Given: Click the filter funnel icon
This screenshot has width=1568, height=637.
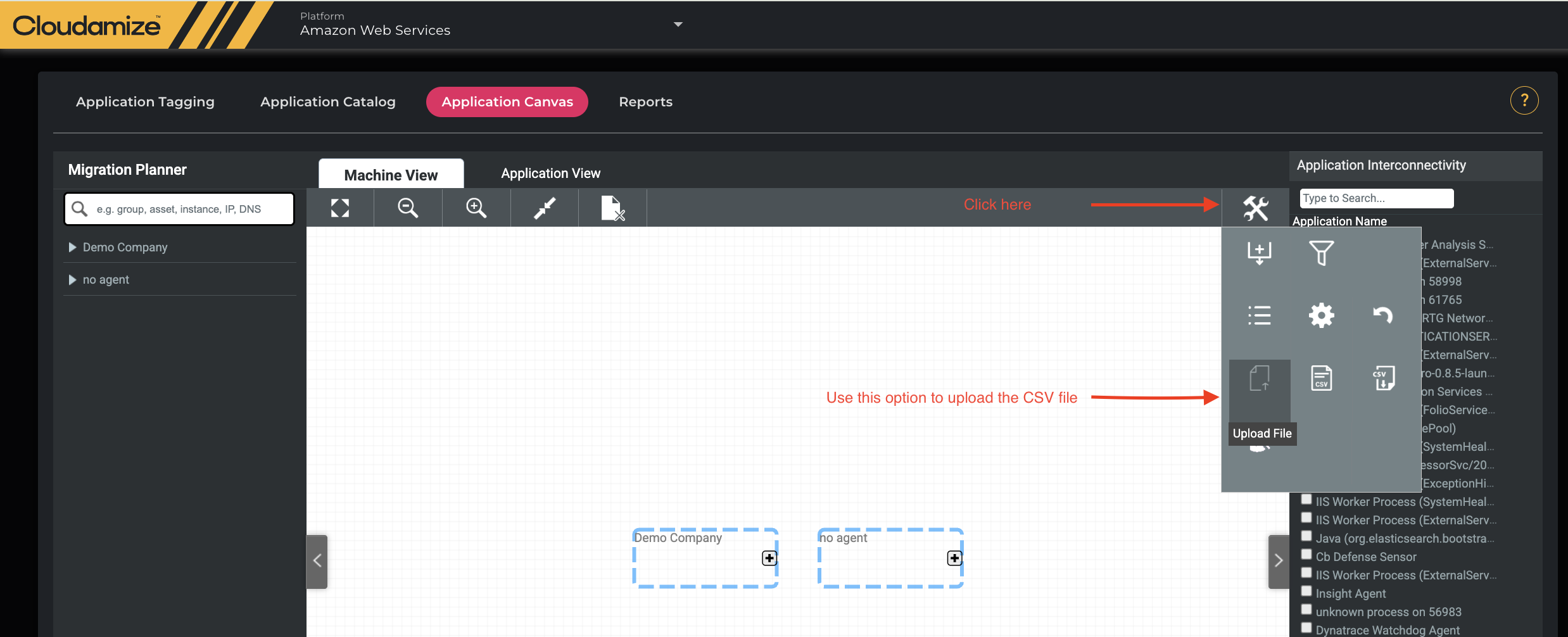Looking at the screenshot, I should coord(1321,253).
